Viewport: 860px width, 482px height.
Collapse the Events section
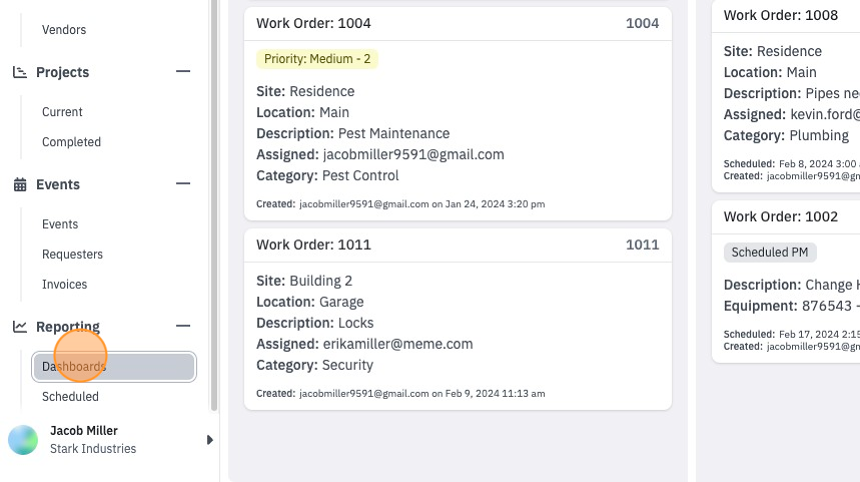[183, 184]
